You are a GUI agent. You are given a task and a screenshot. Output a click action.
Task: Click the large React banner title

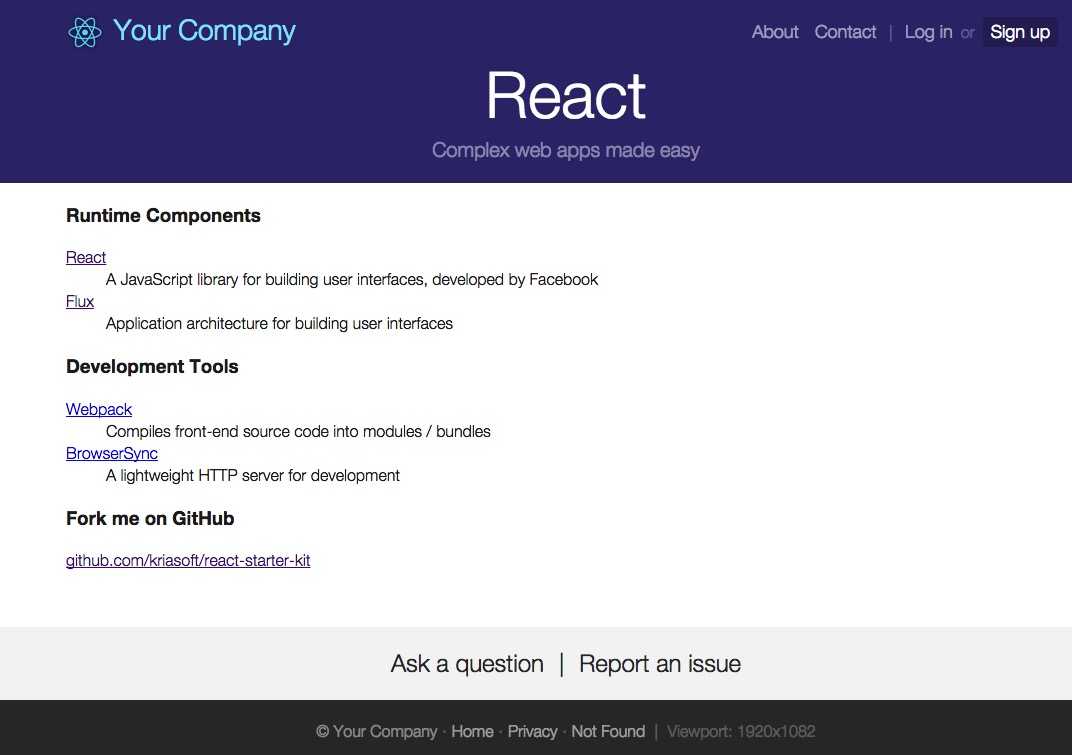566,96
